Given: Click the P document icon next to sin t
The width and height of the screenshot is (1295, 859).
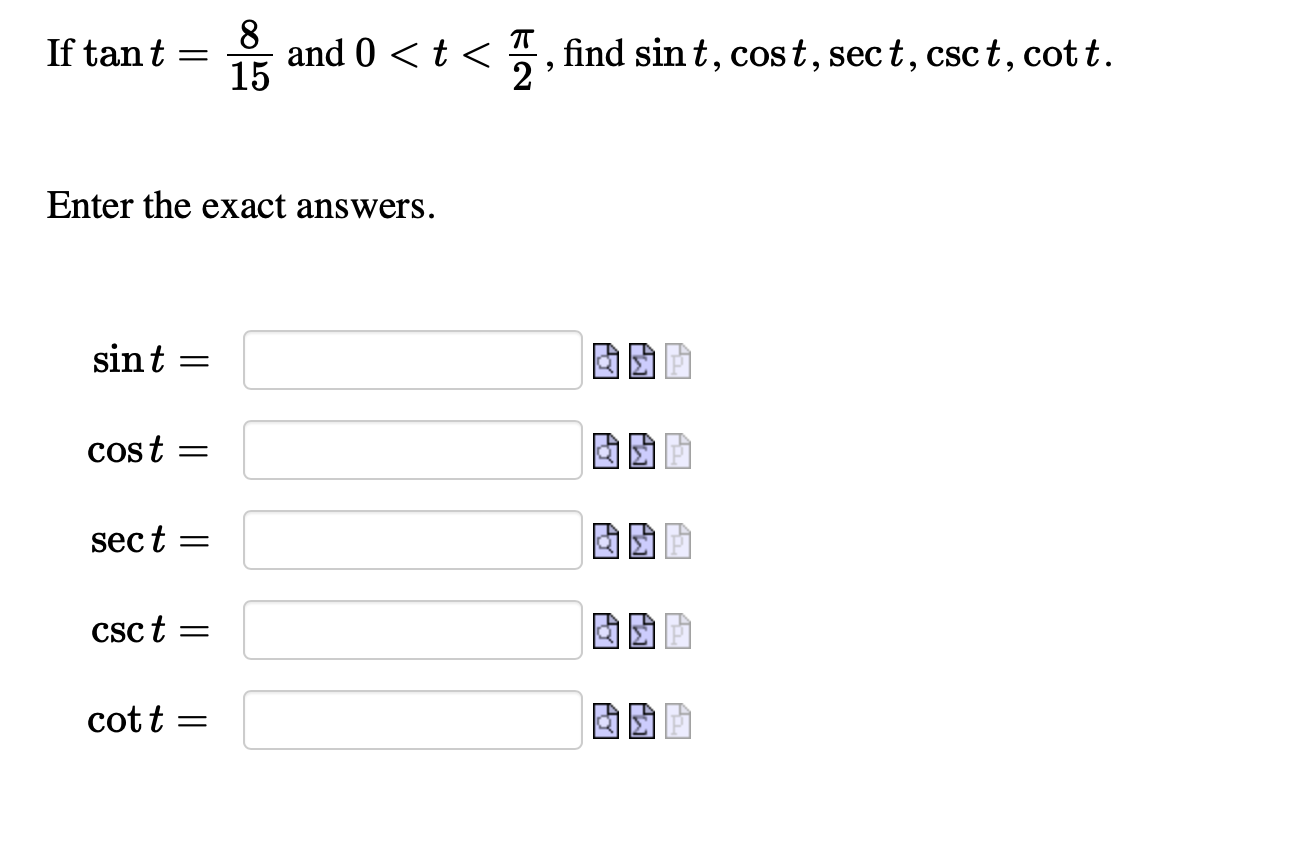Looking at the screenshot, I should (x=678, y=362).
